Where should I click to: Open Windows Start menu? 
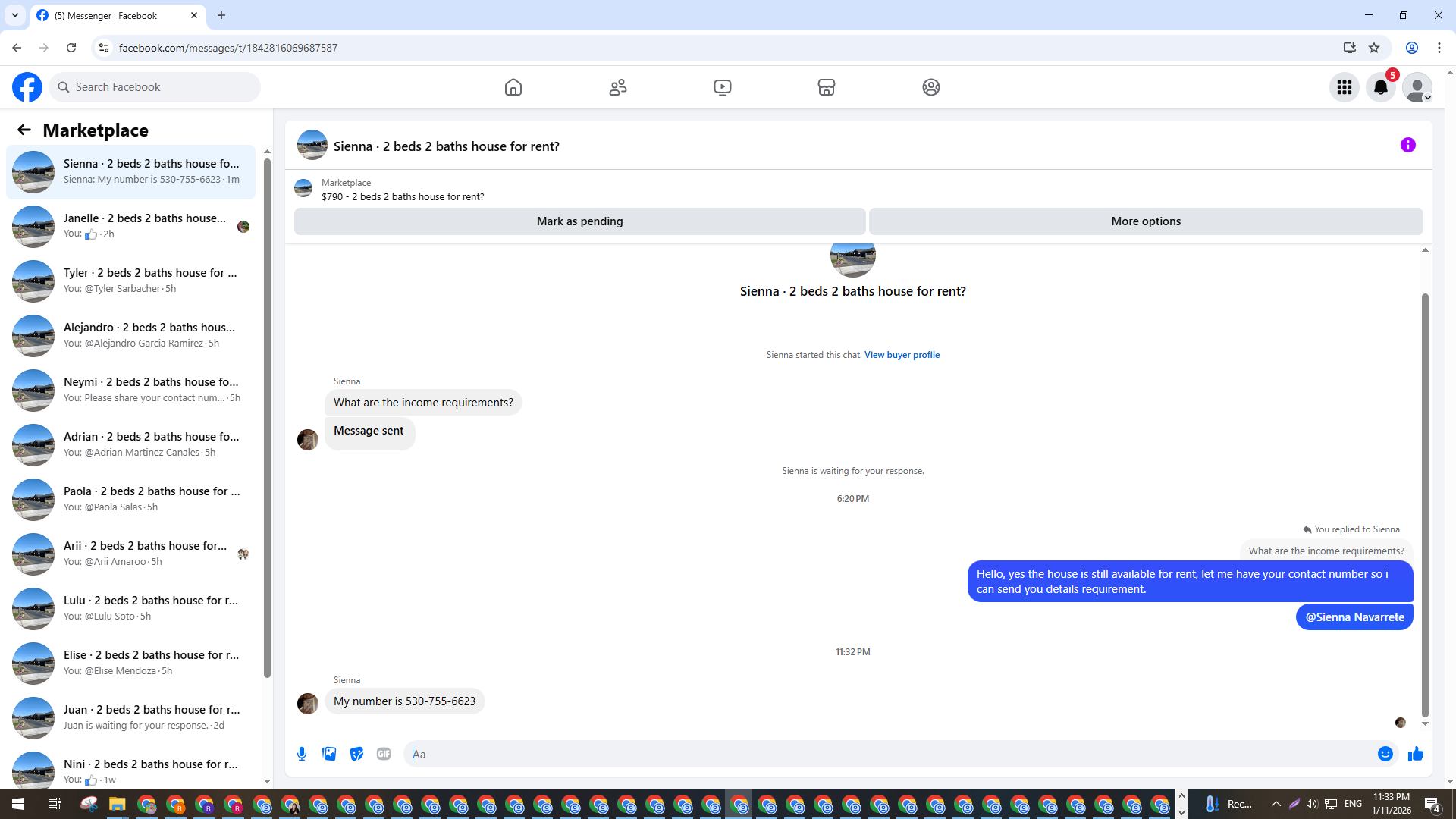18,804
